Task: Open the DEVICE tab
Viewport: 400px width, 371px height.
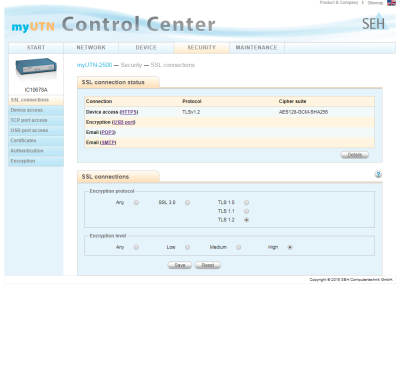Action: click(x=146, y=48)
